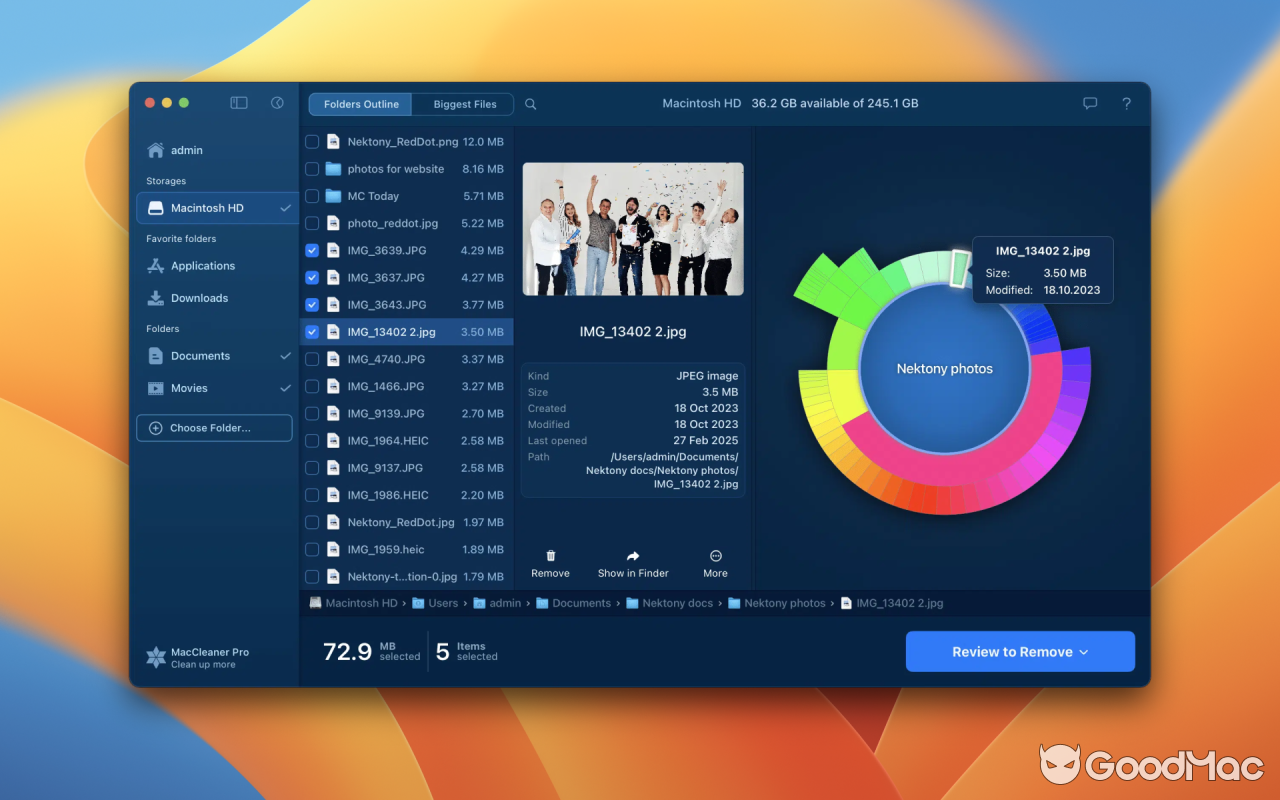Image resolution: width=1280 pixels, height=800 pixels.
Task: Click the feedback speech bubble icon
Action: (x=1089, y=103)
